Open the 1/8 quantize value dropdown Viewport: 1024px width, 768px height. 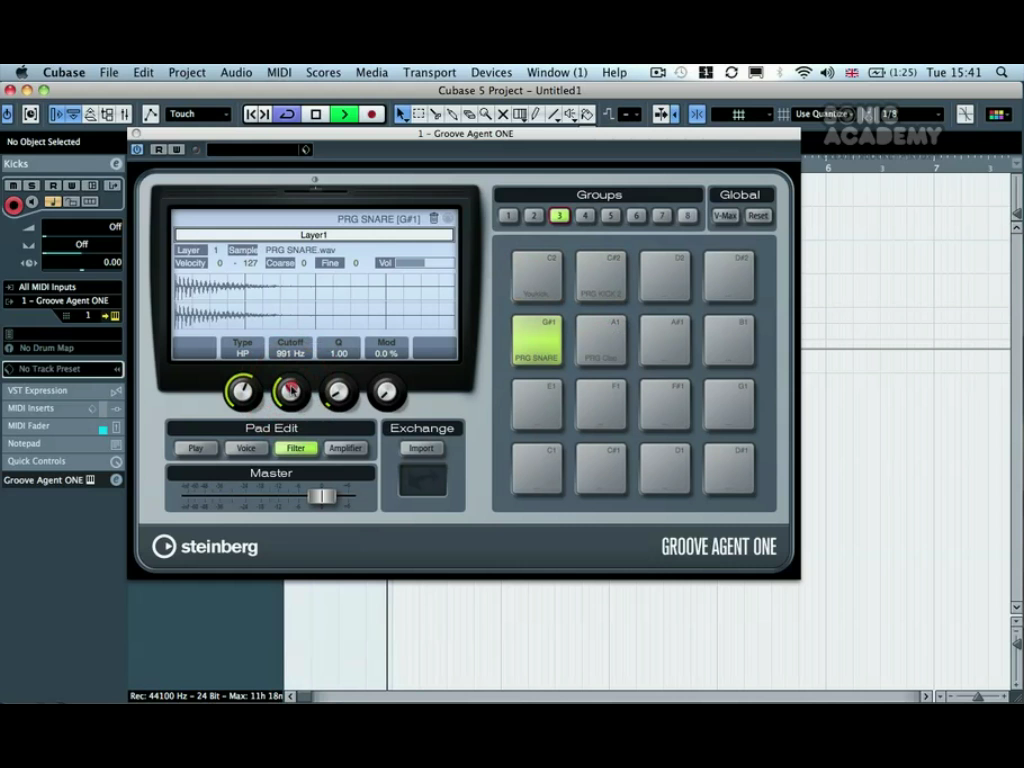point(910,114)
